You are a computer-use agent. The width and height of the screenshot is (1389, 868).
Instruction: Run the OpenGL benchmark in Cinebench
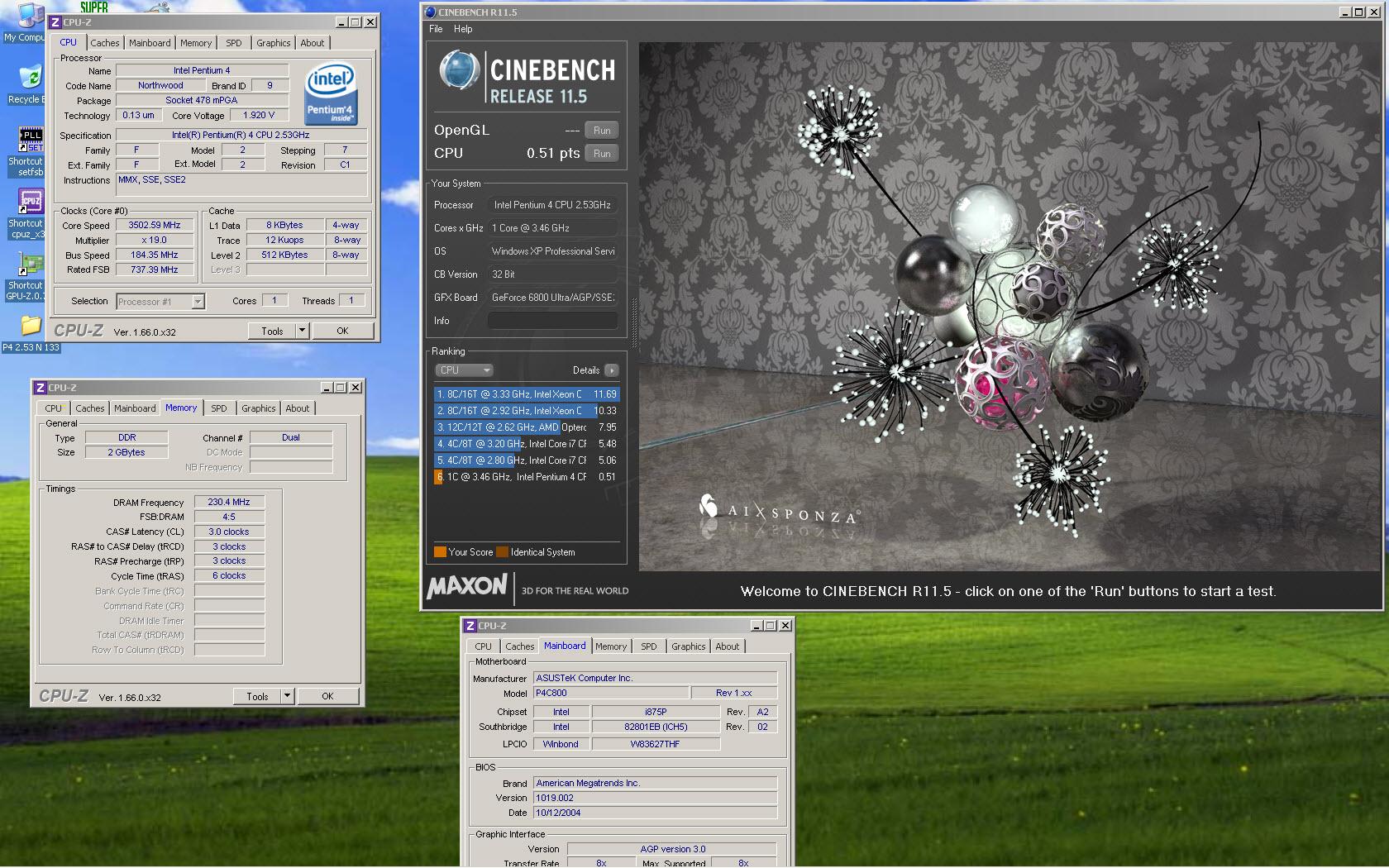click(x=602, y=131)
